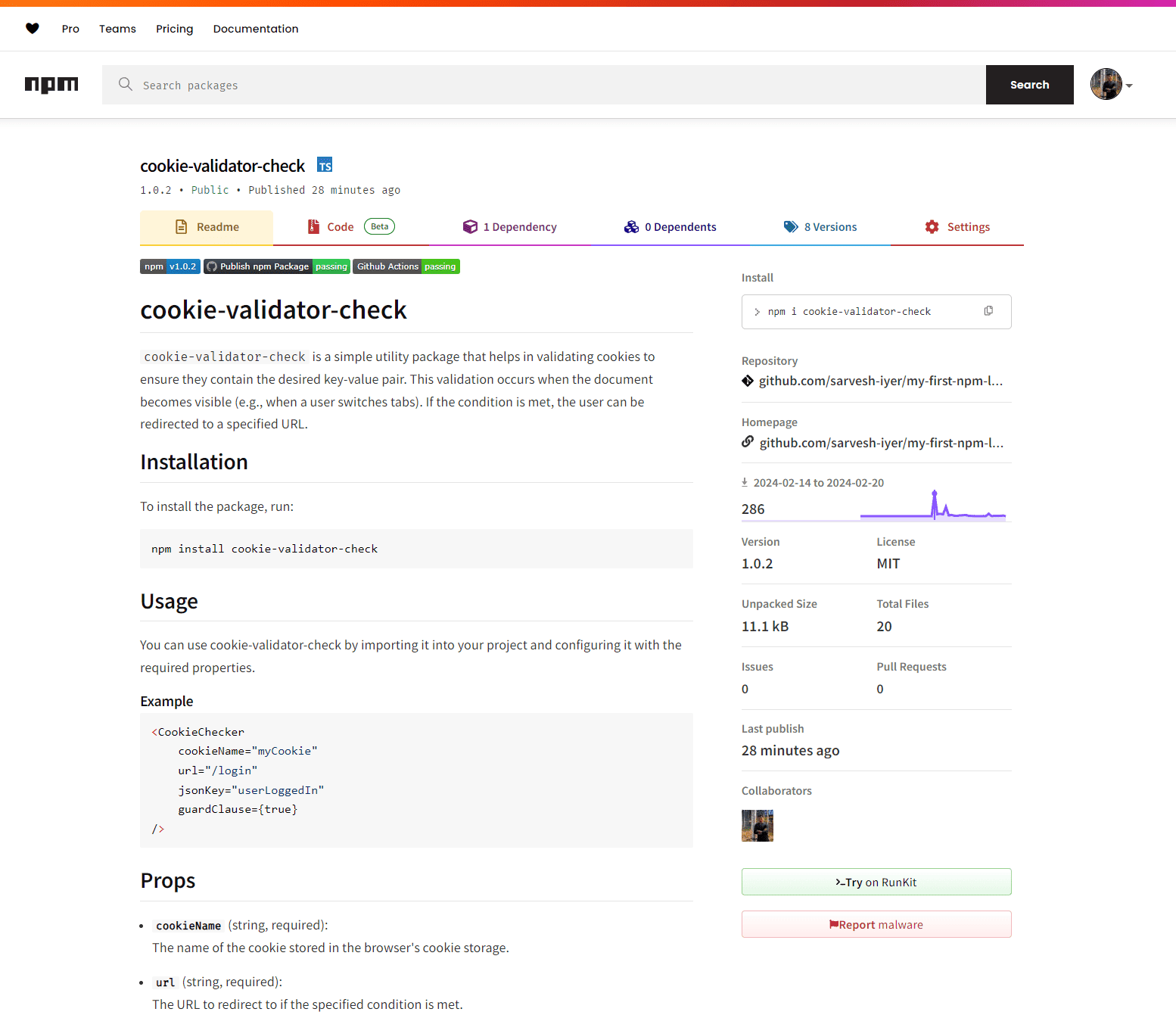
Task: Click the Props heading
Action: pyautogui.click(x=168, y=881)
